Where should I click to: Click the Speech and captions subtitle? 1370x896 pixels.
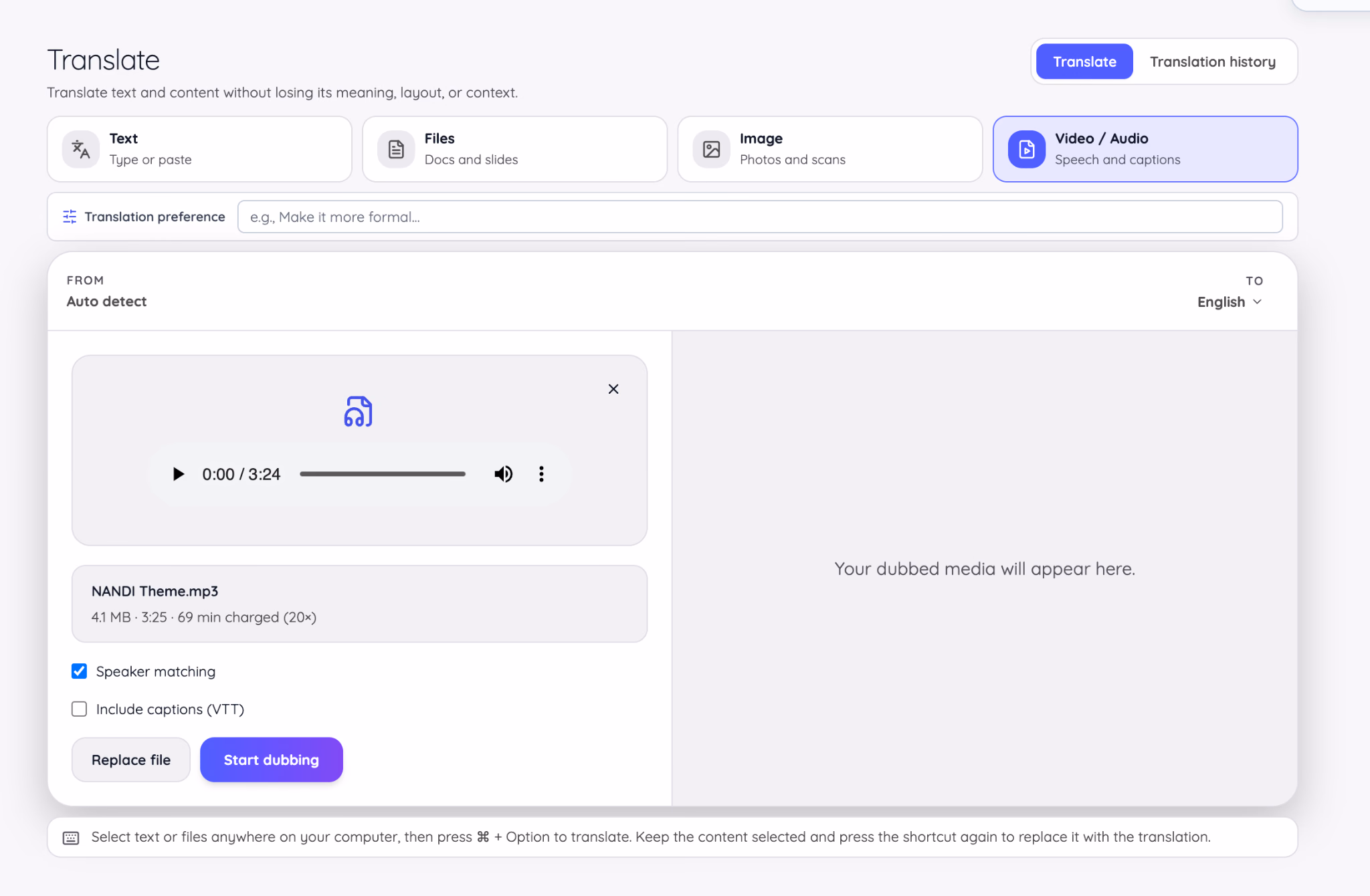pos(1117,160)
